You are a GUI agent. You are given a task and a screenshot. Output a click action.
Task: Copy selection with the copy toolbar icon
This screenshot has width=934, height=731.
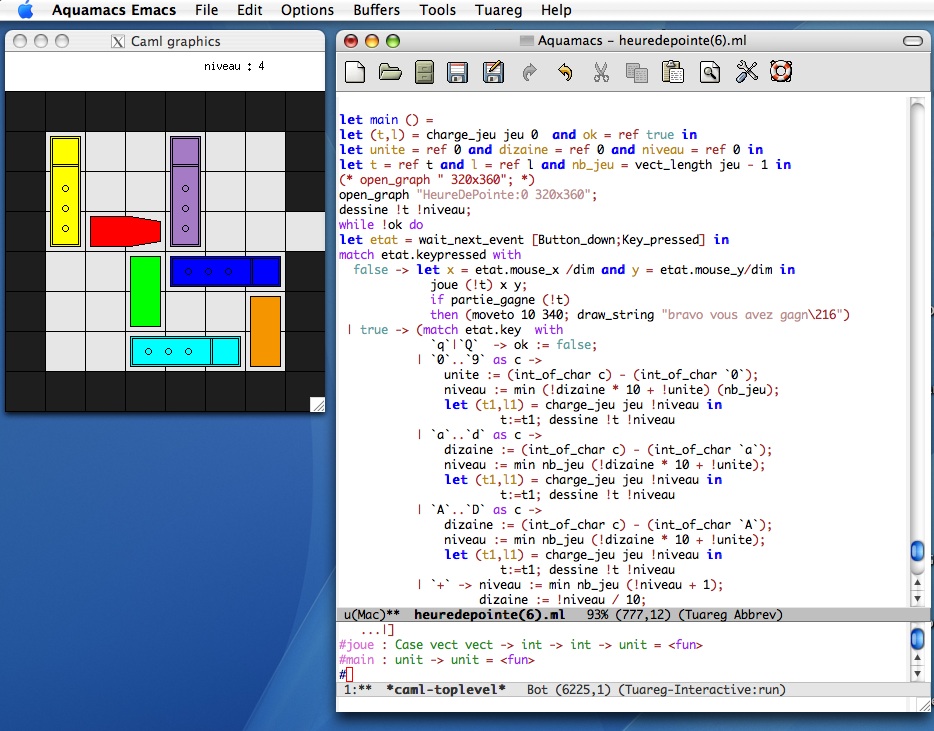pos(637,73)
